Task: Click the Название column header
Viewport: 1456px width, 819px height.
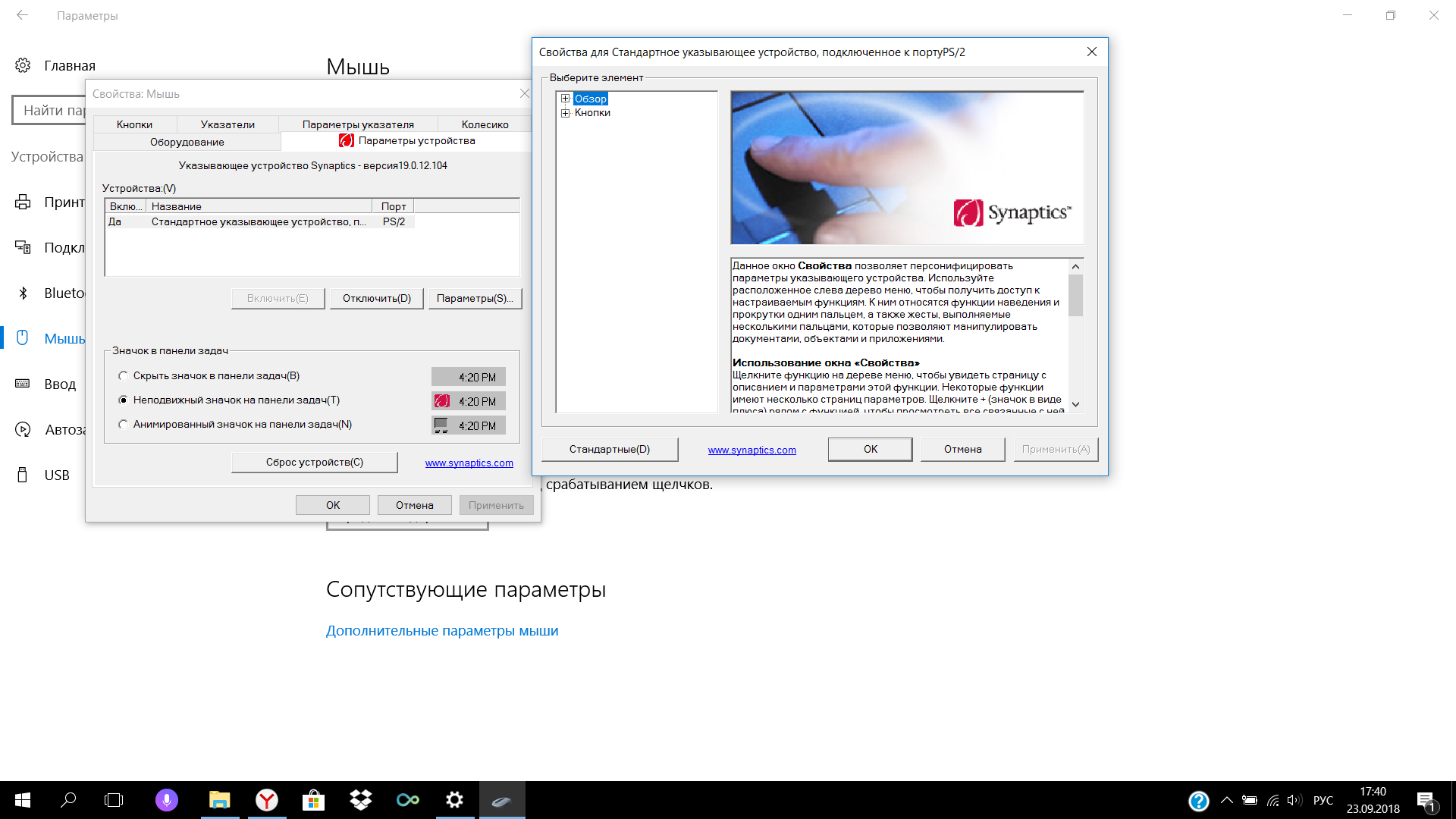Action: (x=259, y=206)
